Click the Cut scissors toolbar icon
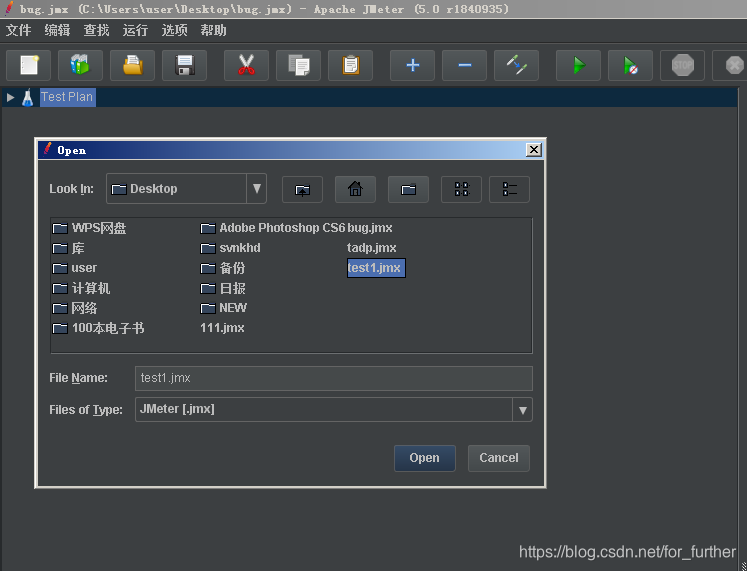This screenshot has height=571, width=747. (x=246, y=65)
